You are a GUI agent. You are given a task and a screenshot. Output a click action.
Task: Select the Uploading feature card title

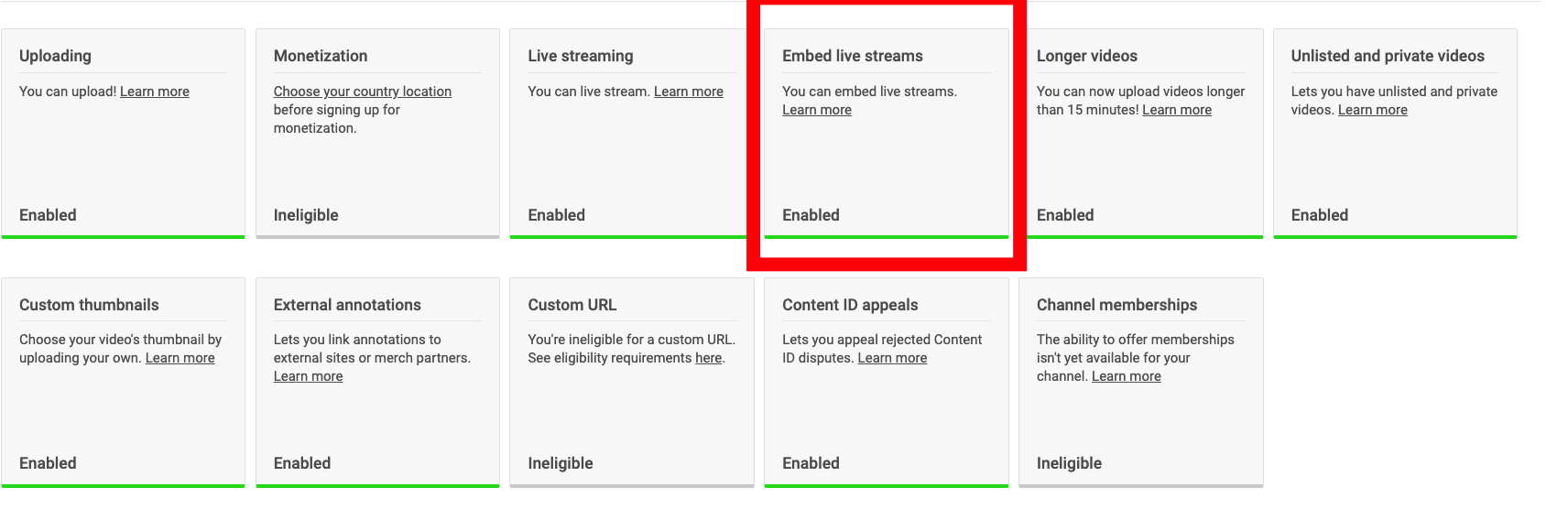point(55,56)
